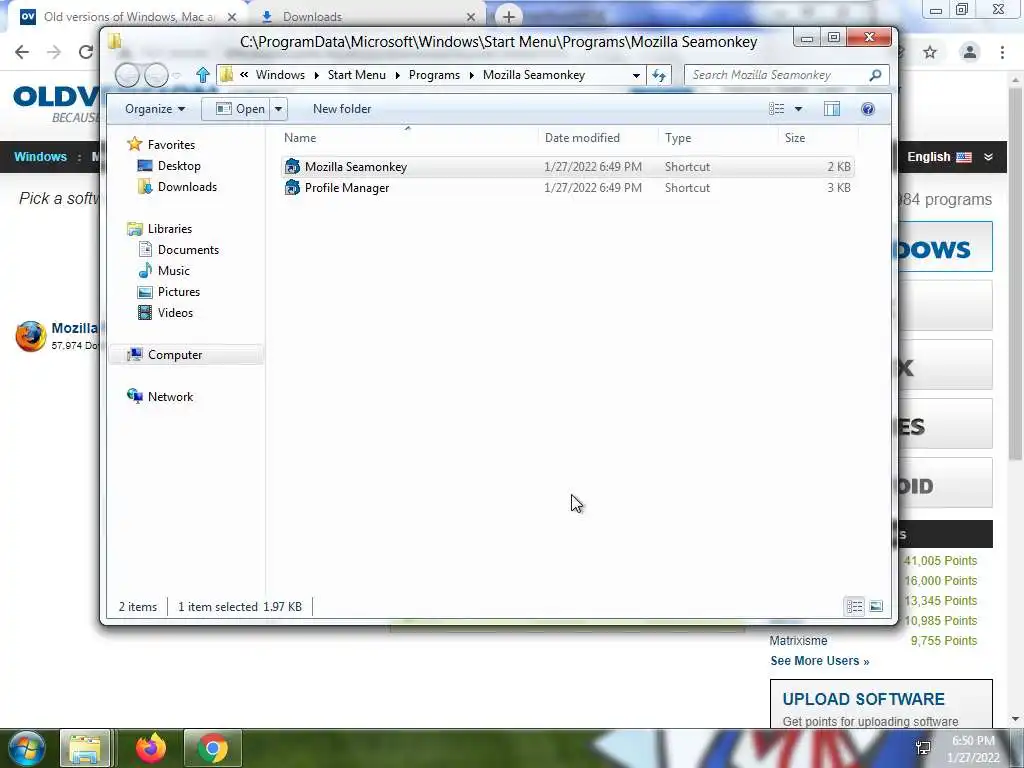Click the Explorer forward navigation button
The height and width of the screenshot is (768, 1024).
pyautogui.click(x=155, y=75)
